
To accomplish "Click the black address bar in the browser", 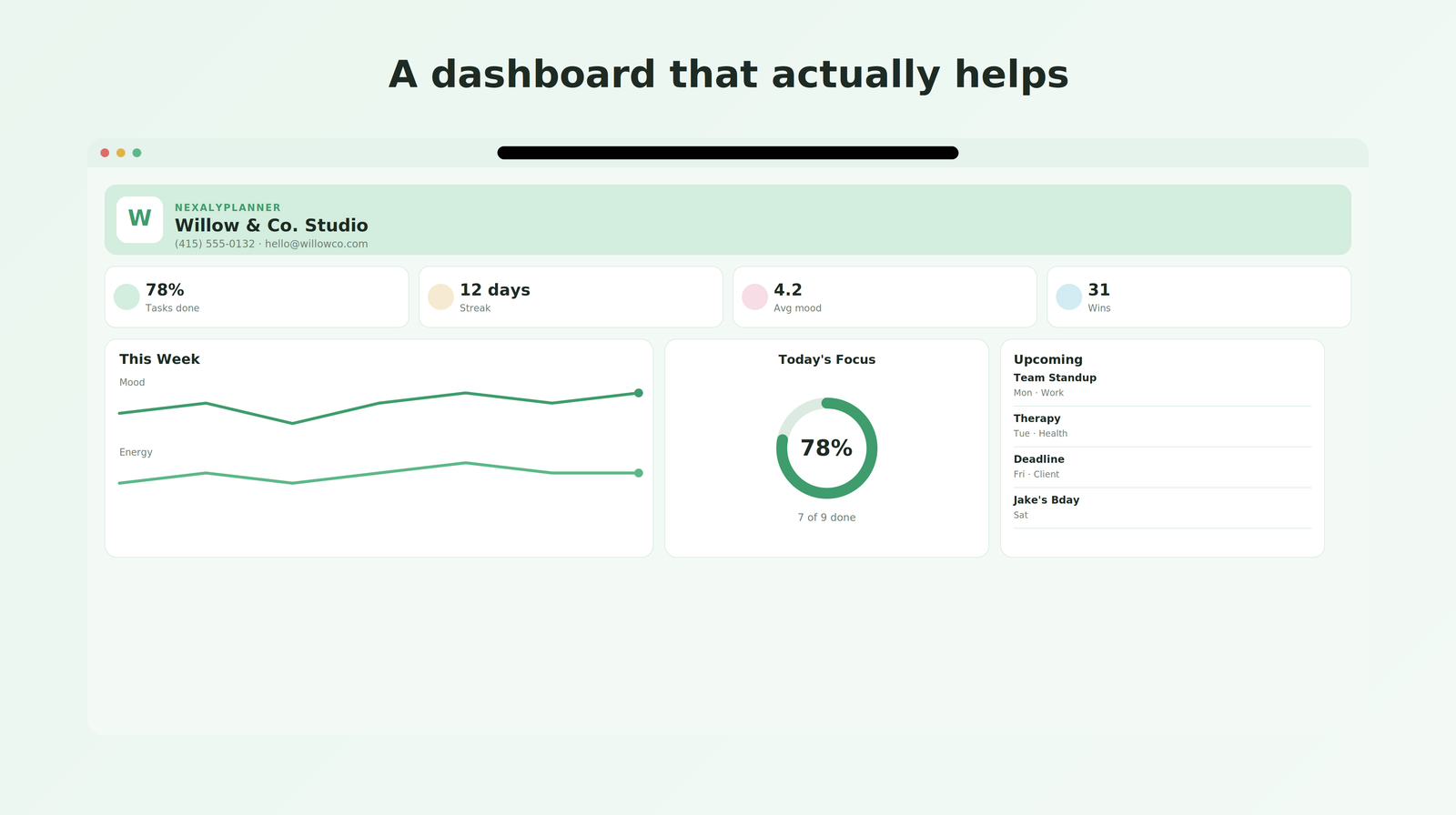I will (x=728, y=153).
